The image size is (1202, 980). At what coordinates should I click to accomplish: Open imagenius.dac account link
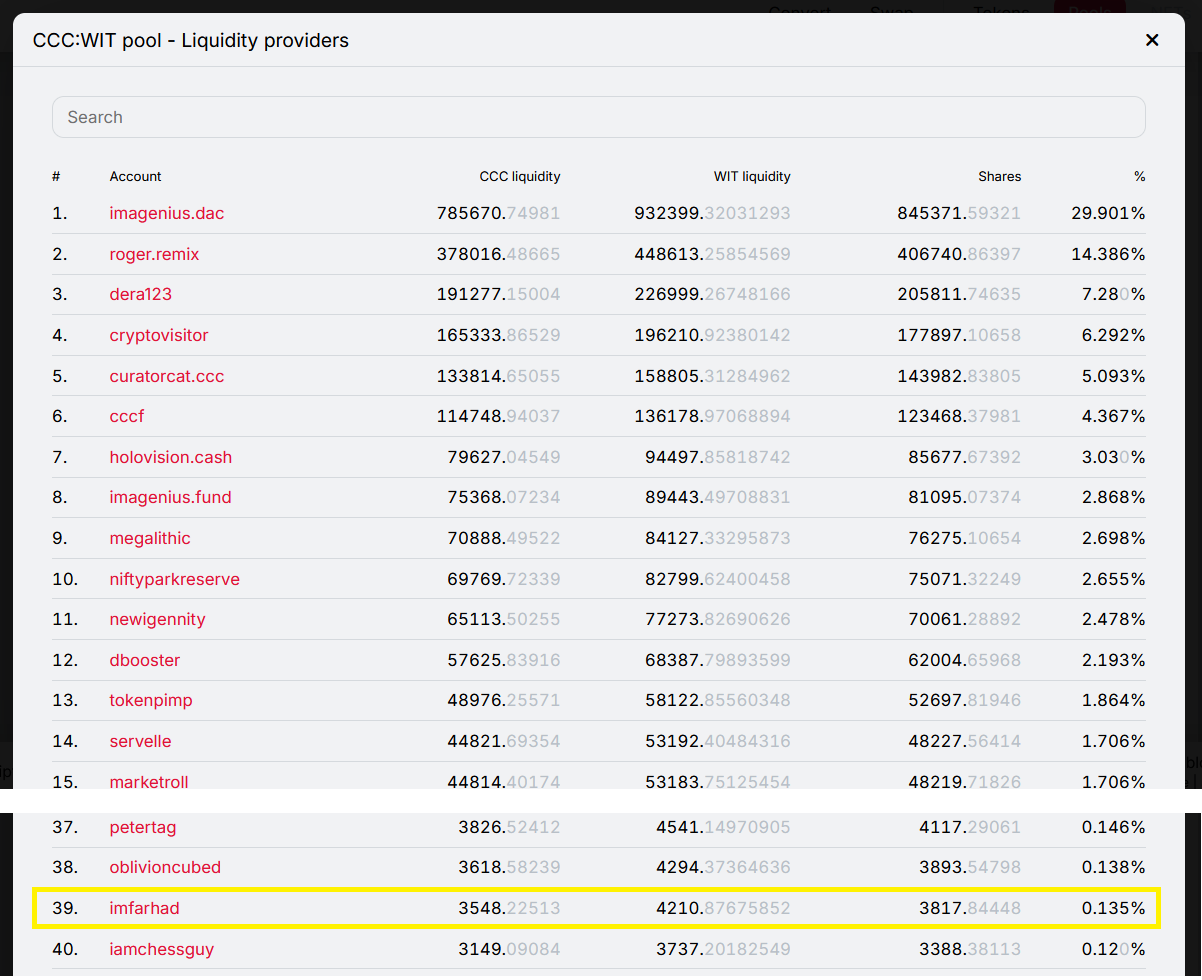point(167,213)
